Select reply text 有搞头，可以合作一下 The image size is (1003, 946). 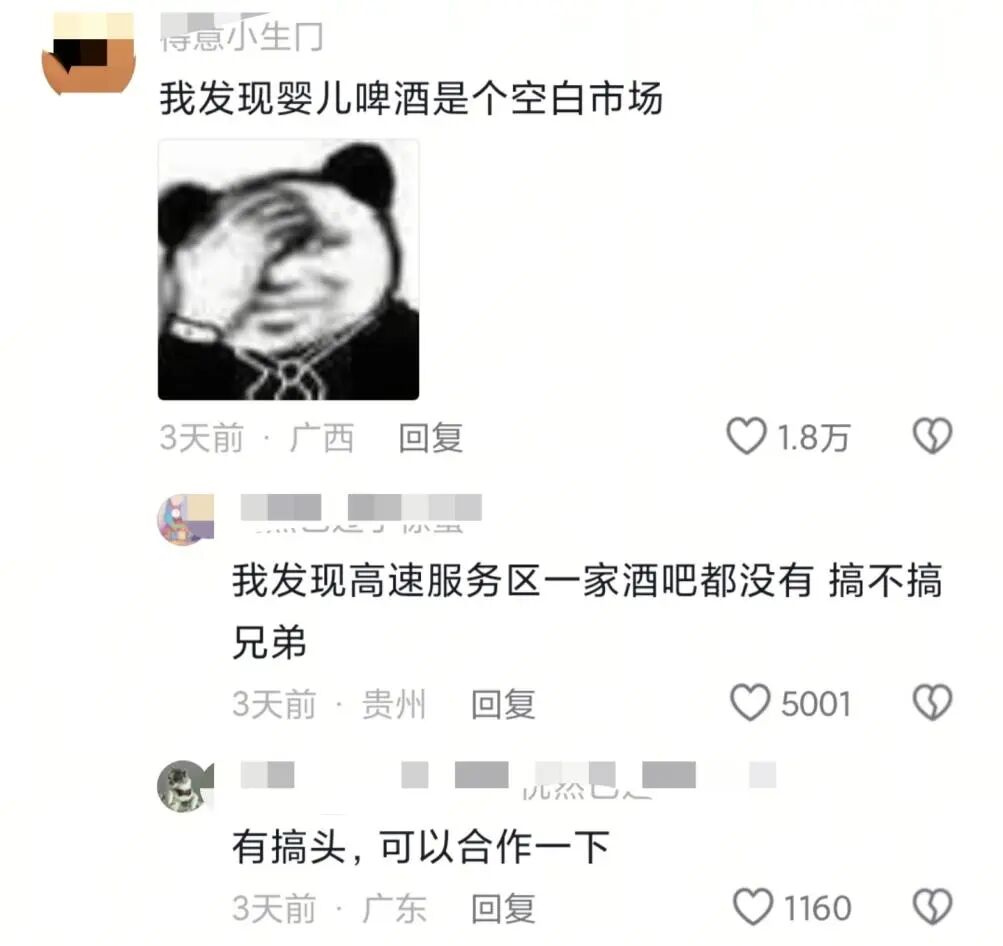point(421,846)
